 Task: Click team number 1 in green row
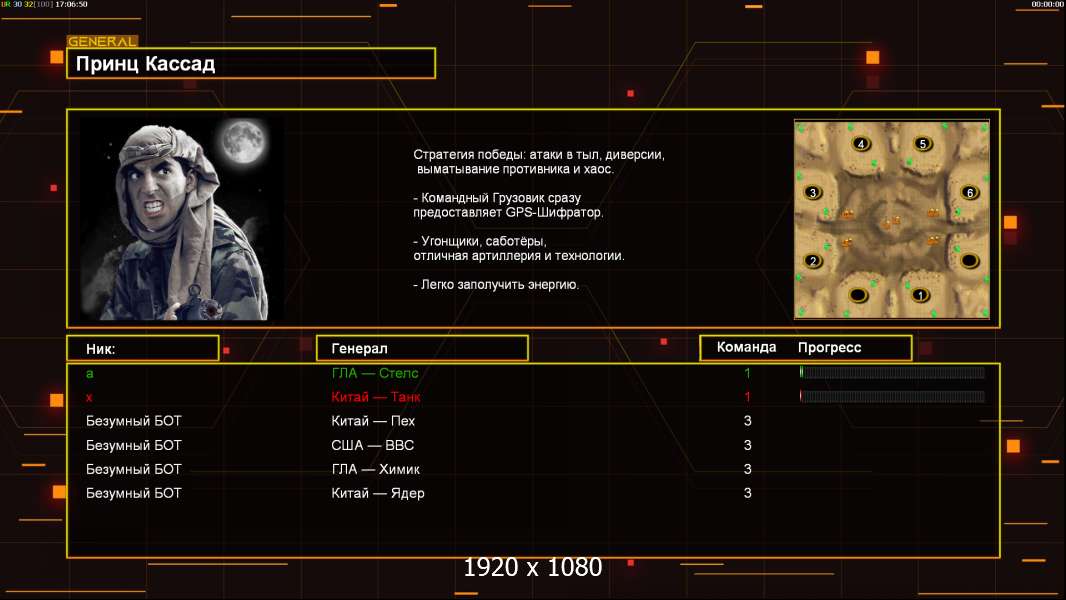[747, 373]
